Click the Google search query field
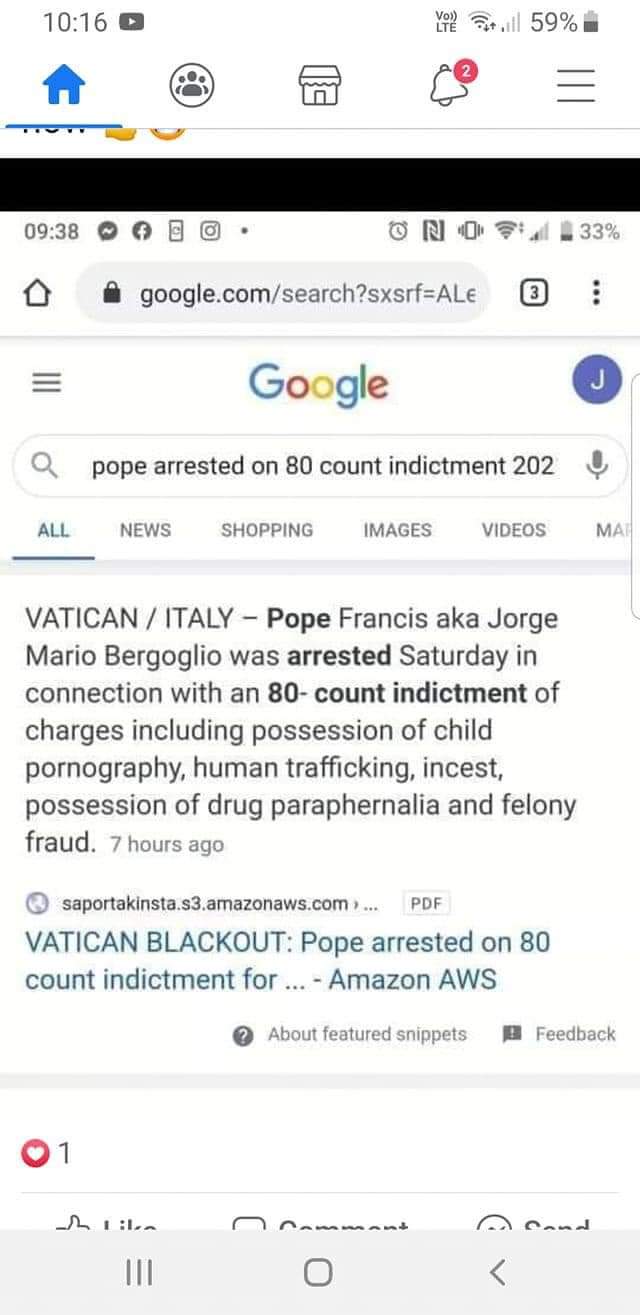 click(x=320, y=466)
